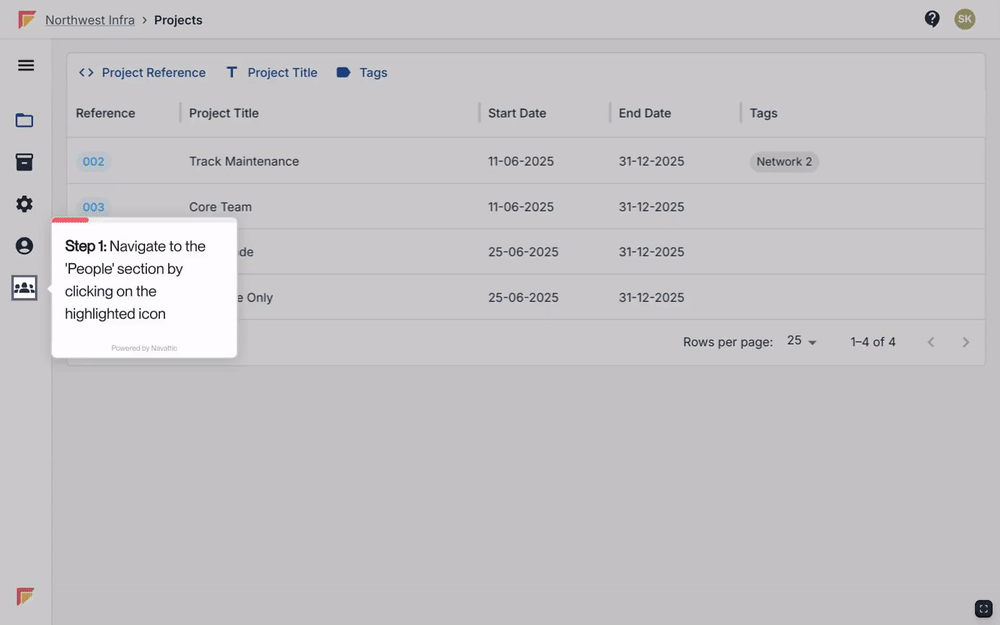Toggle the fullscreen icon at bottom right
Image resolution: width=1000 pixels, height=625 pixels.
[983, 608]
